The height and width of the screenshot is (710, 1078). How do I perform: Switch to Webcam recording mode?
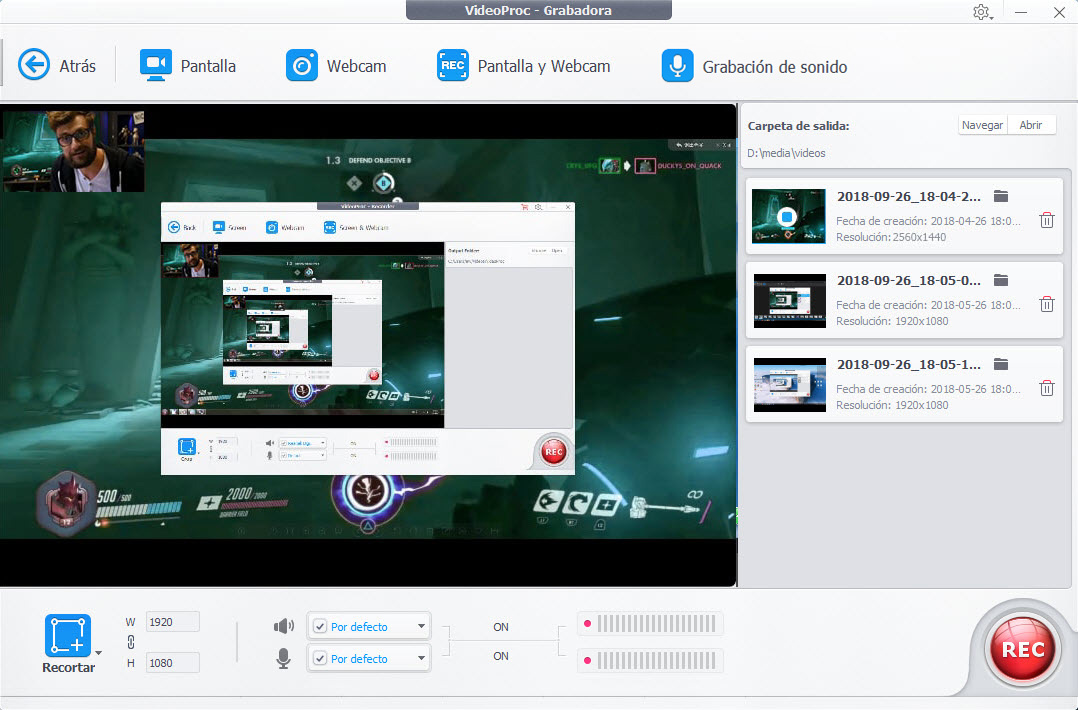pos(301,66)
